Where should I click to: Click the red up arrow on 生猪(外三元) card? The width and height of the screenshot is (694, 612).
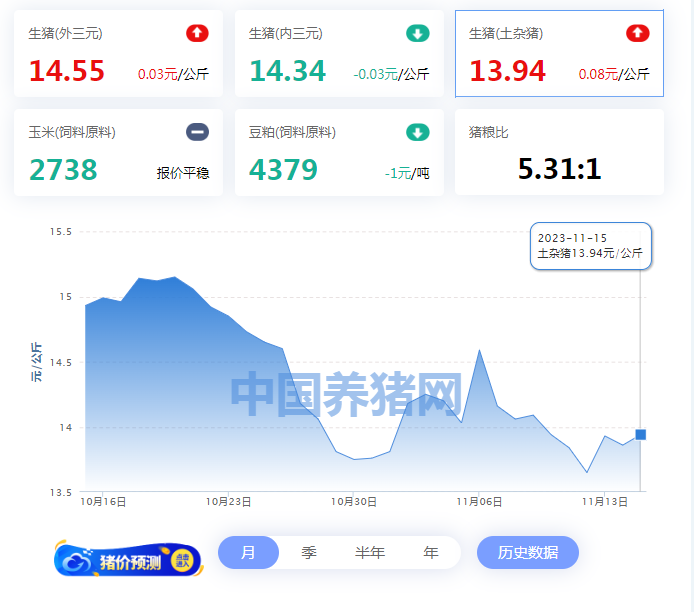[197, 33]
